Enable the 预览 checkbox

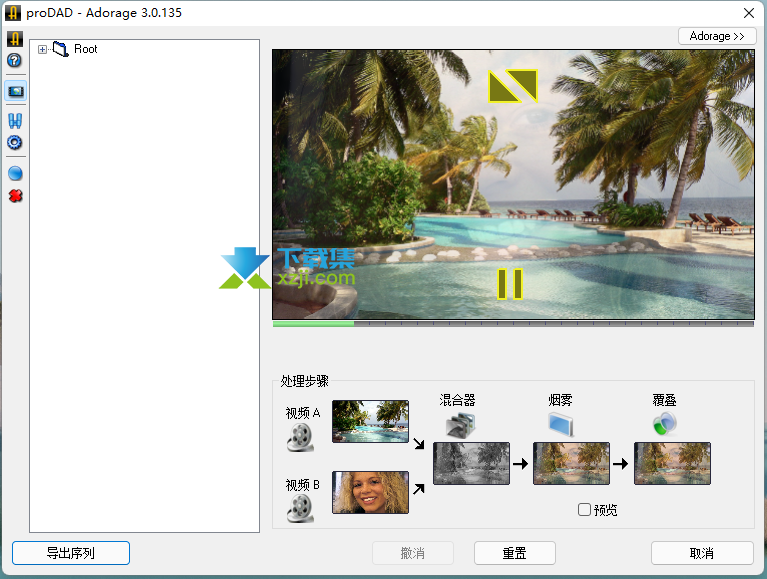click(x=584, y=510)
